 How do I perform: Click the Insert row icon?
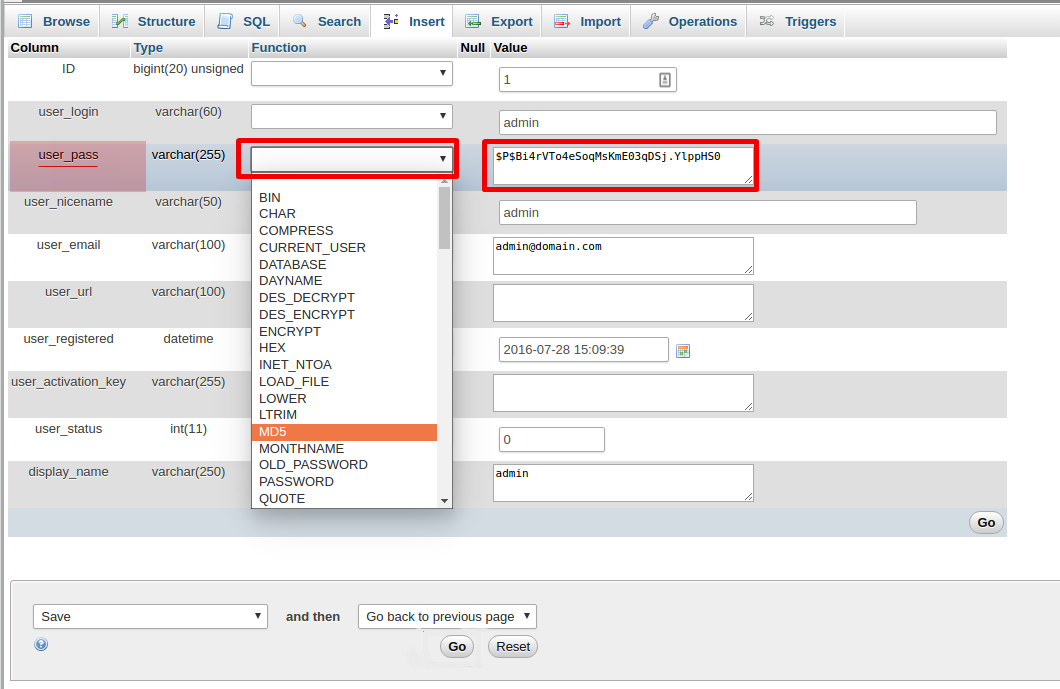pyautogui.click(x=391, y=21)
